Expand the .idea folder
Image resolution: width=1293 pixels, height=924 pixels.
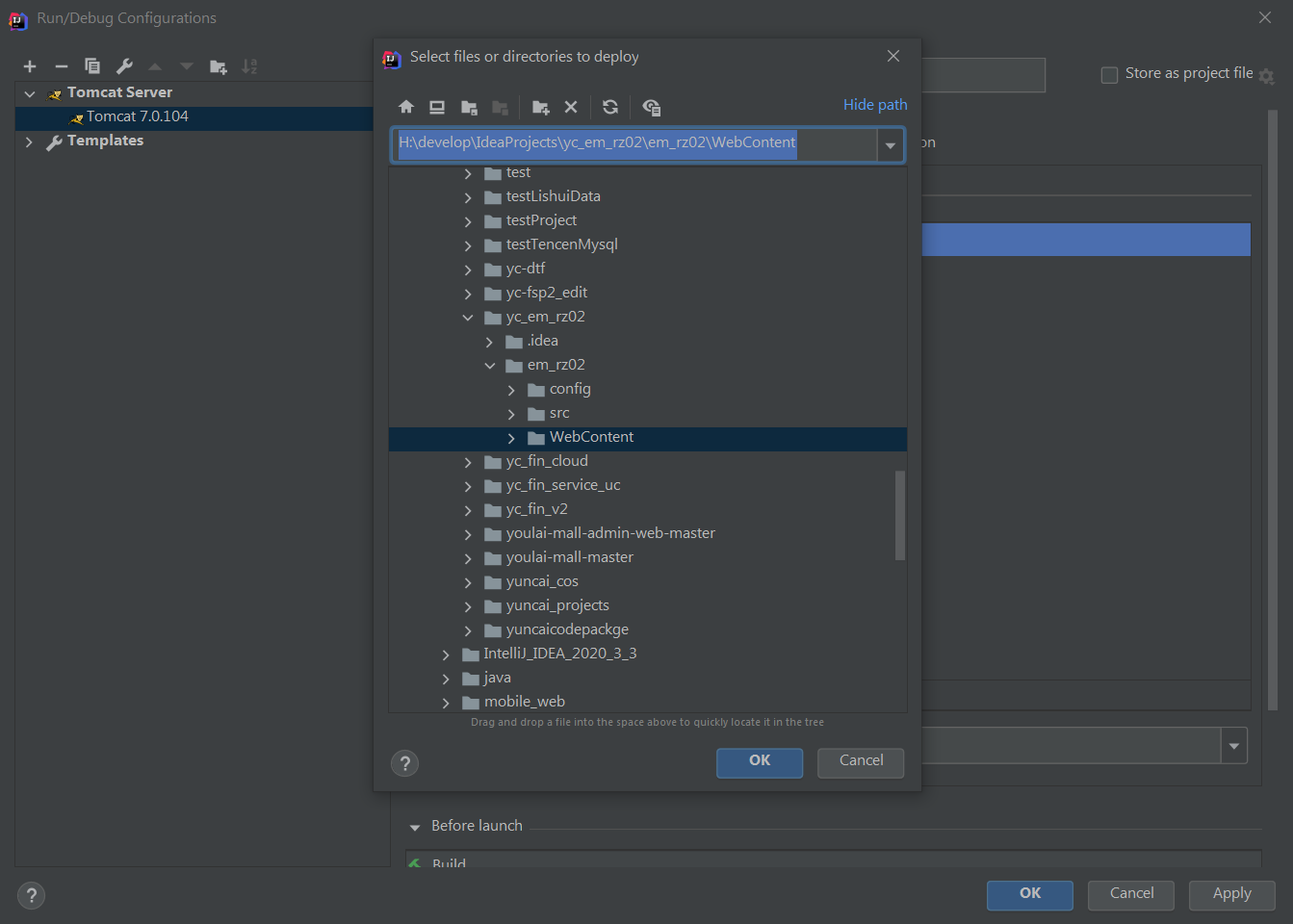tap(490, 342)
